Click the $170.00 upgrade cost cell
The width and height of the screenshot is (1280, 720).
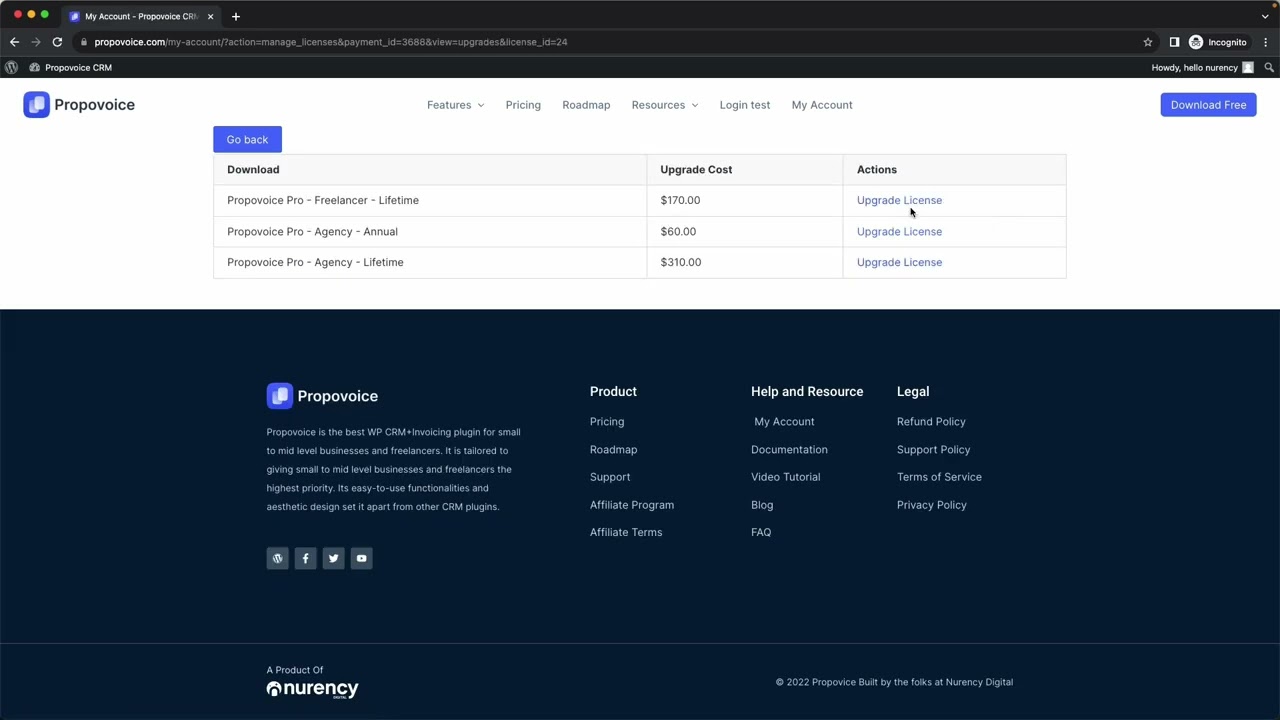744,200
